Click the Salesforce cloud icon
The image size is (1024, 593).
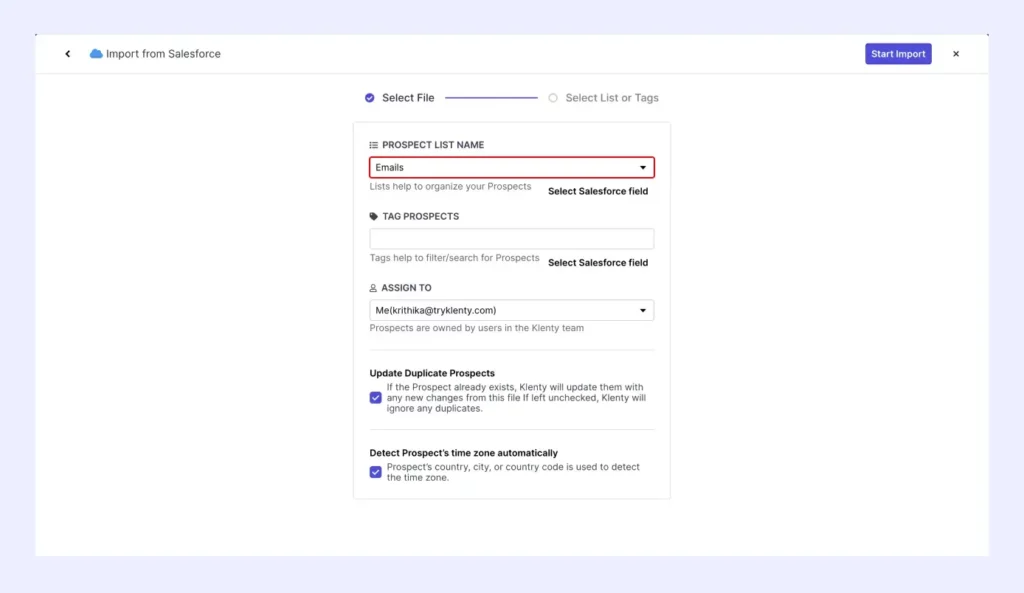click(x=96, y=54)
